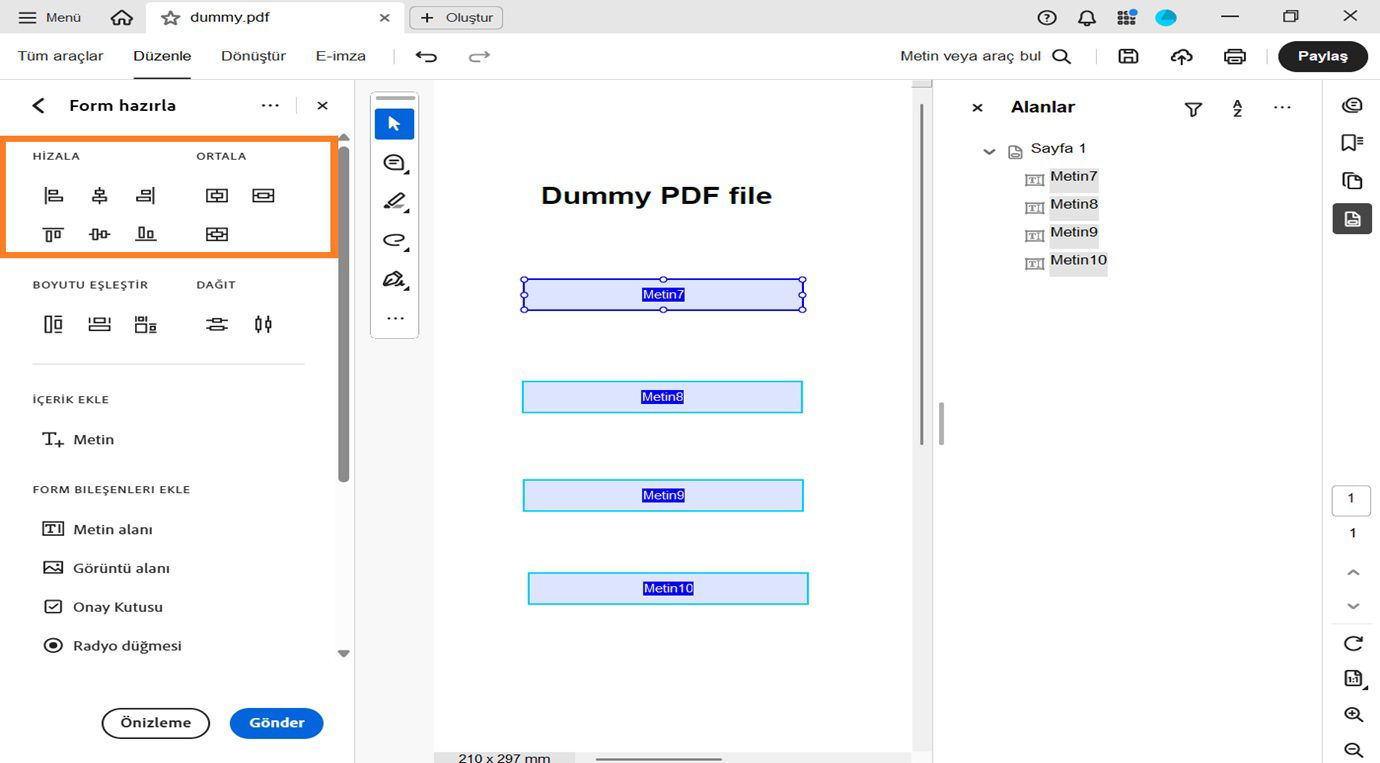Image resolution: width=1380 pixels, height=763 pixels.
Task: Add a Metin alanı form field
Action: [x=97, y=529]
